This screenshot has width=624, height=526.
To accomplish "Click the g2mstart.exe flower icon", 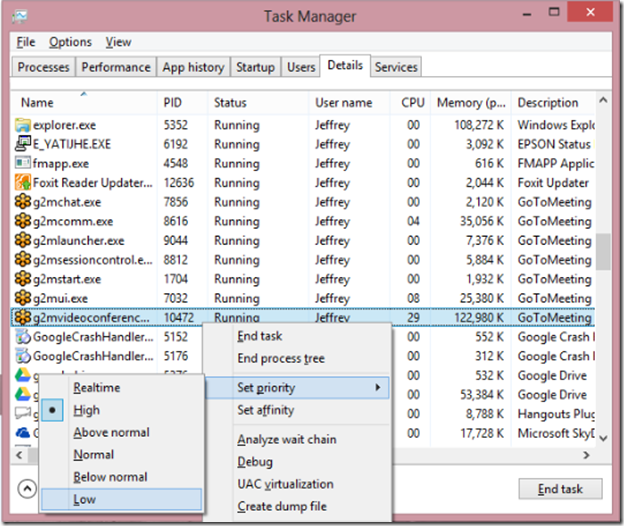I will (x=23, y=279).
